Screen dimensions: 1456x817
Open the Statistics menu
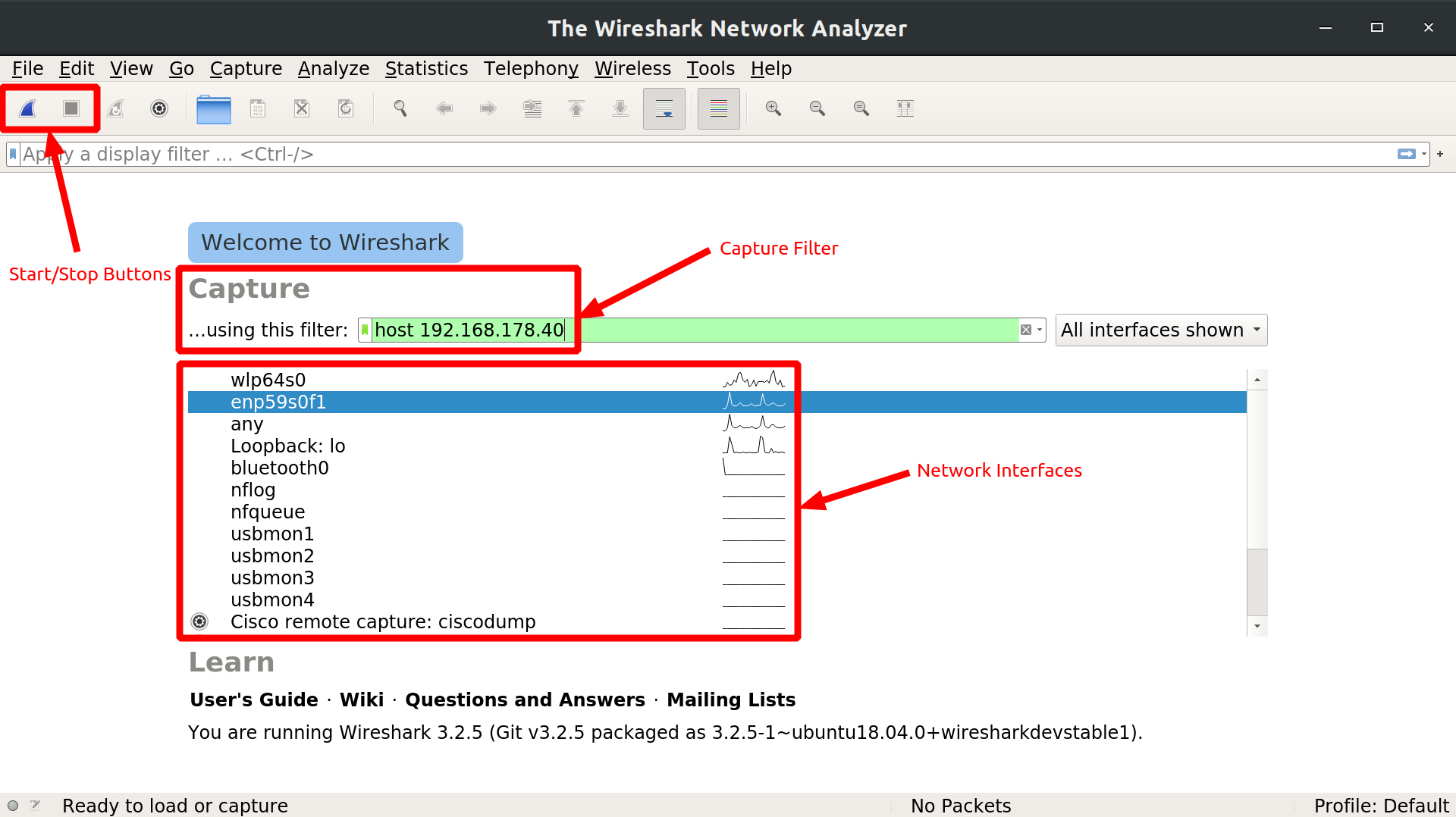426,68
